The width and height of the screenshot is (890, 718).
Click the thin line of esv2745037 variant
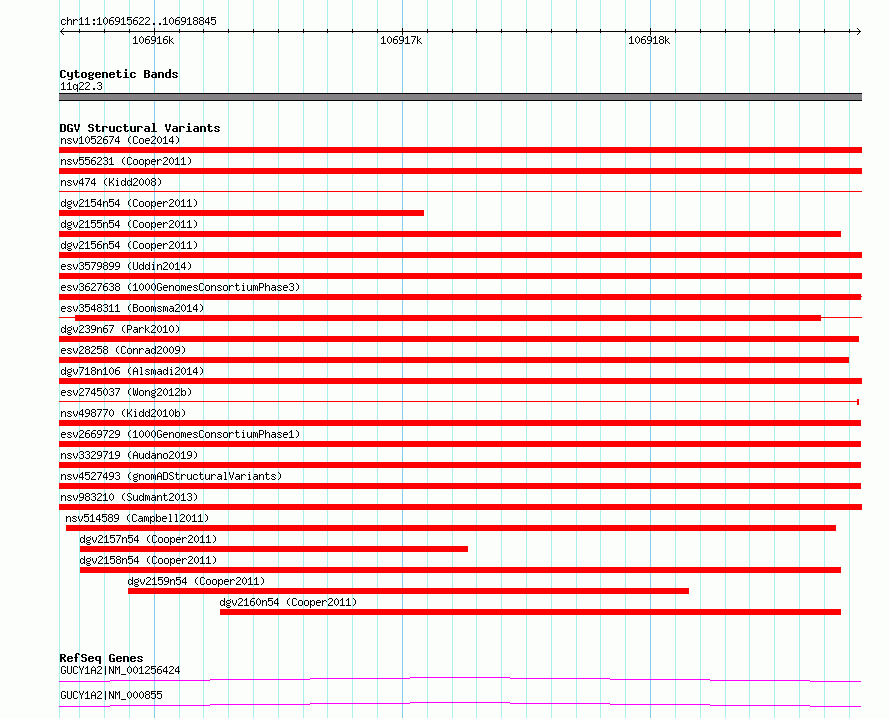[459, 402]
